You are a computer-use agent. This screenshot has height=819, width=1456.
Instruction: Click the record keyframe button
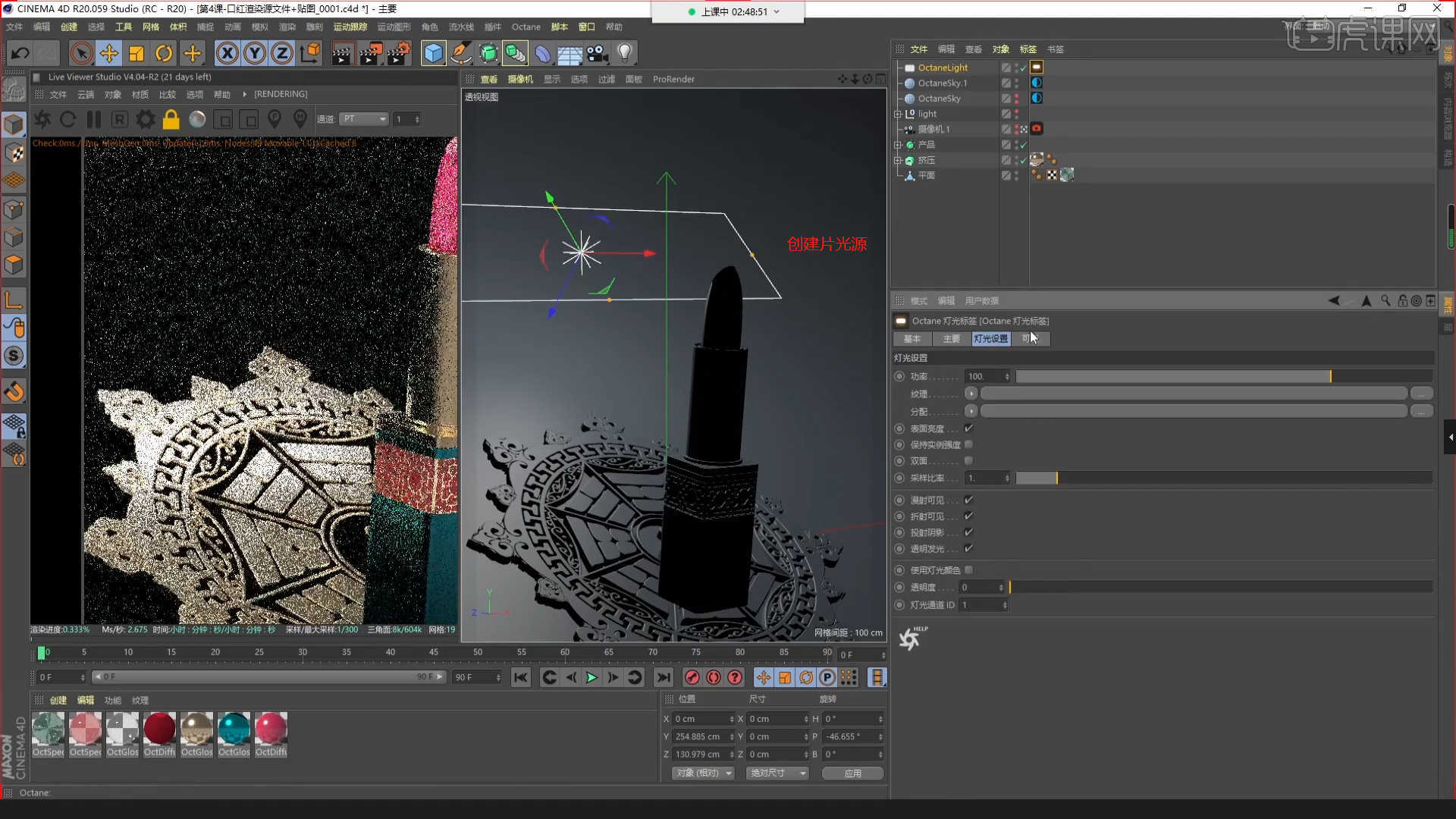point(692,677)
